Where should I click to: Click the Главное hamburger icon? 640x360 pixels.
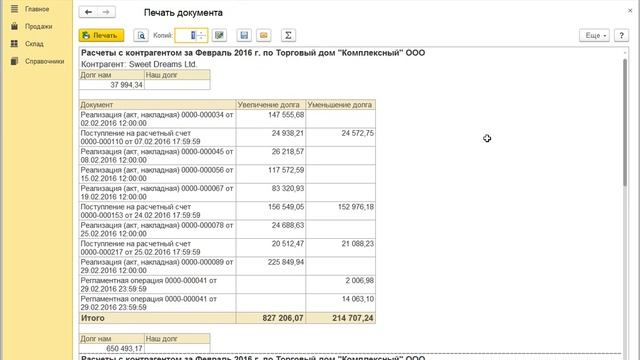pos(14,9)
